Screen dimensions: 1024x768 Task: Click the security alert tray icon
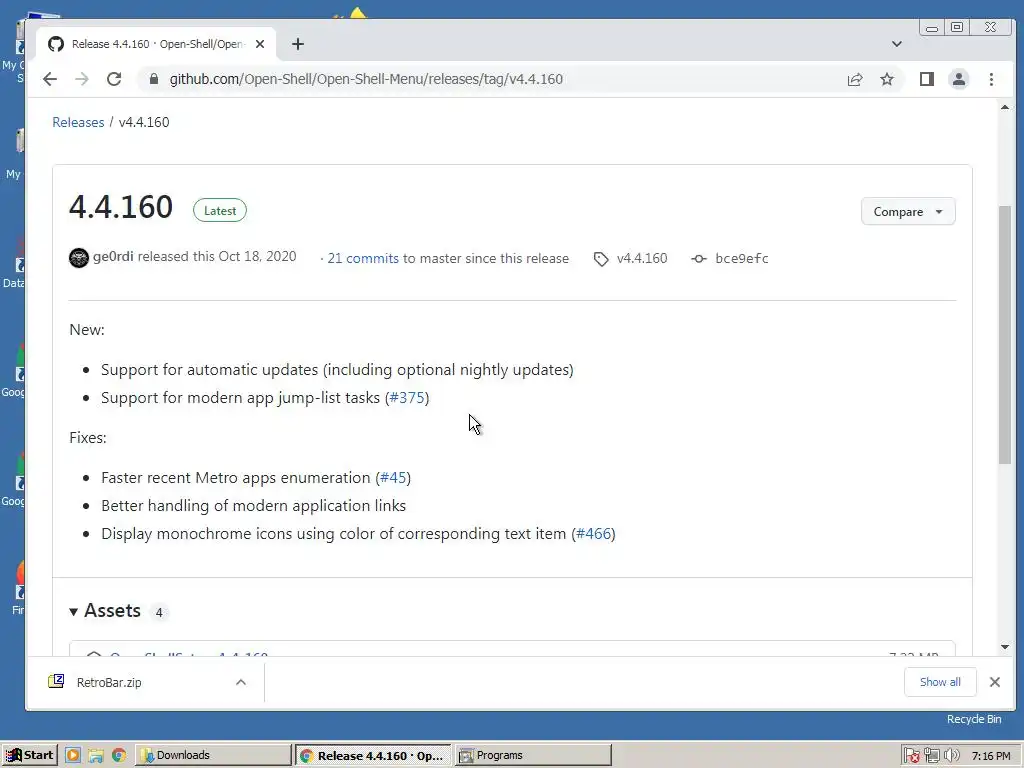[912, 756]
